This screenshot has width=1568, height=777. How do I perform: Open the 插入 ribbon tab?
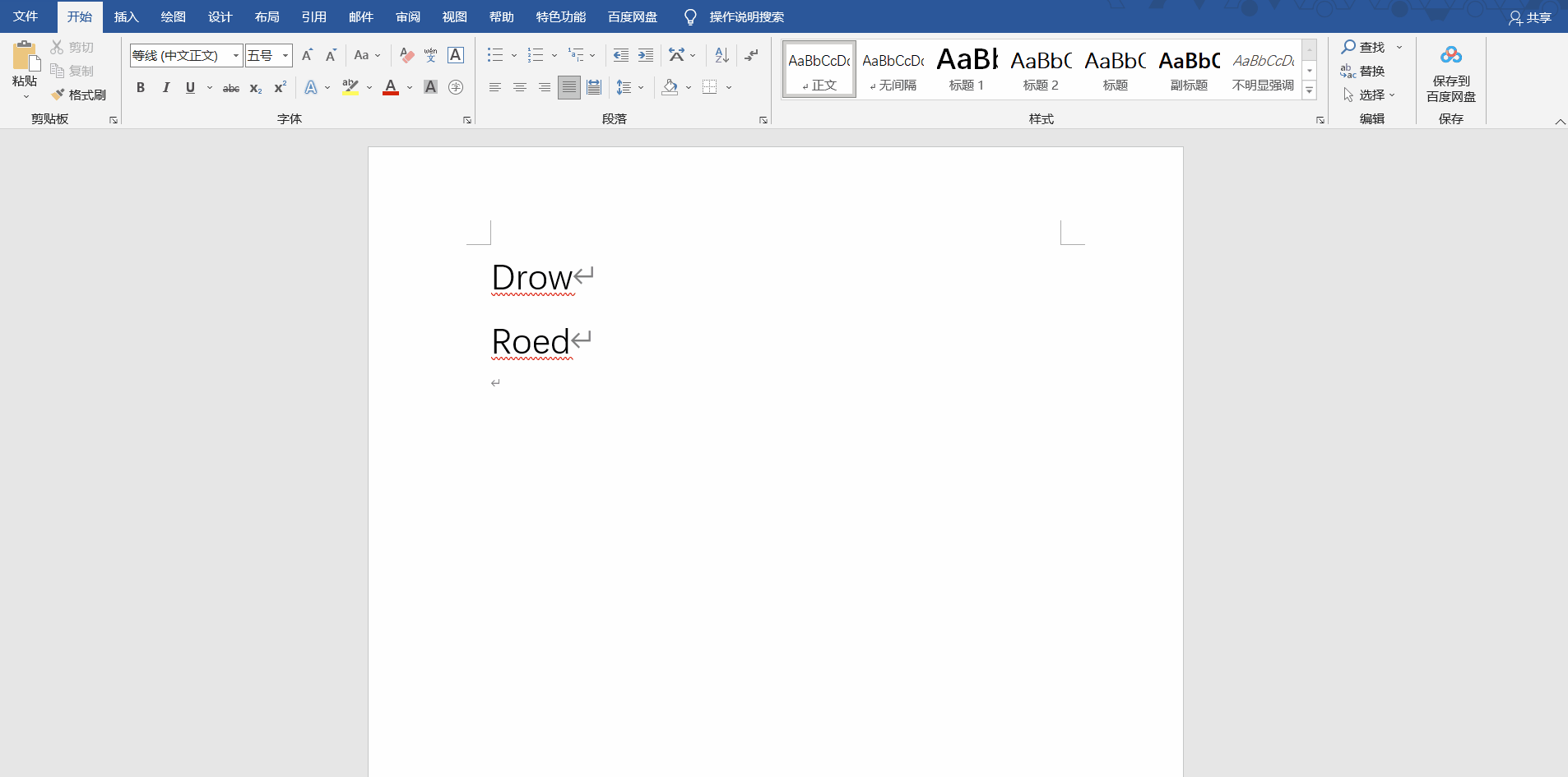click(x=126, y=16)
